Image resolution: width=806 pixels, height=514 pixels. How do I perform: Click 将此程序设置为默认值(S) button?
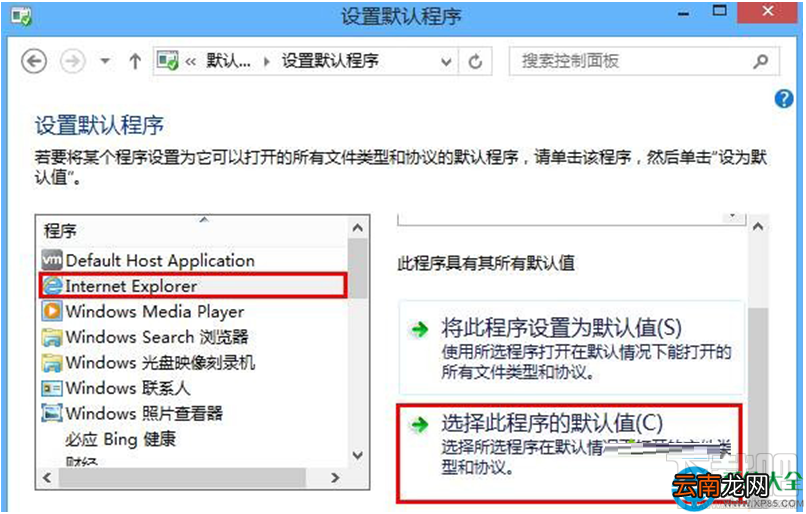[x=572, y=347]
